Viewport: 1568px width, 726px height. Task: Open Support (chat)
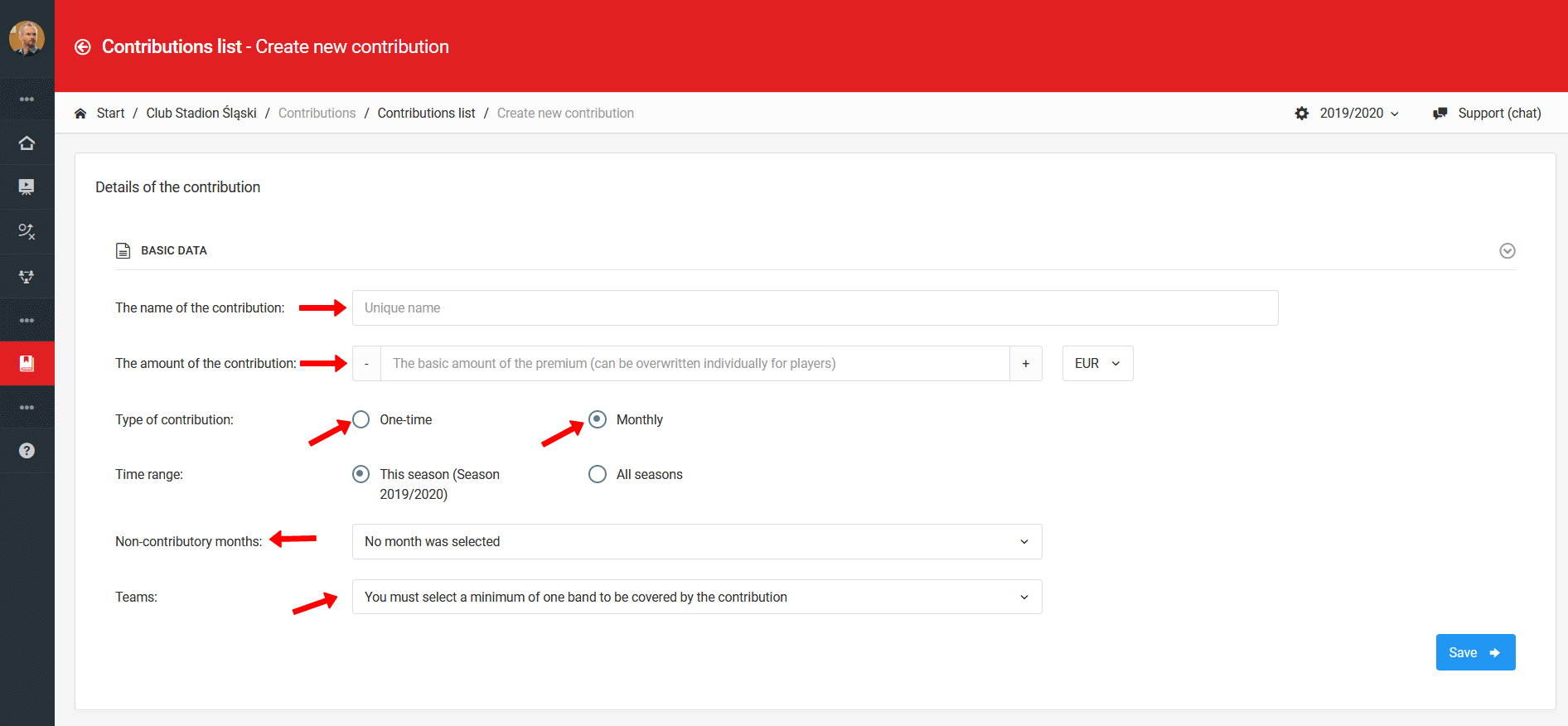tap(1487, 114)
